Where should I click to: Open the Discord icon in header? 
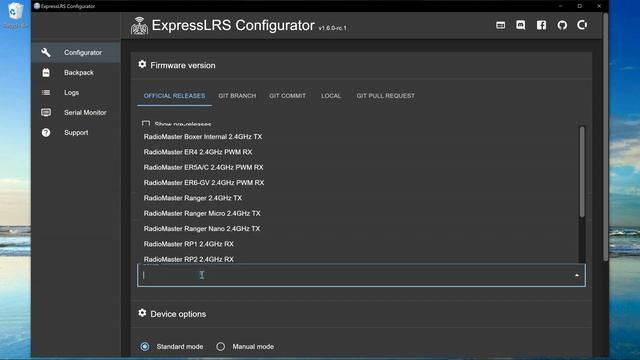point(520,25)
